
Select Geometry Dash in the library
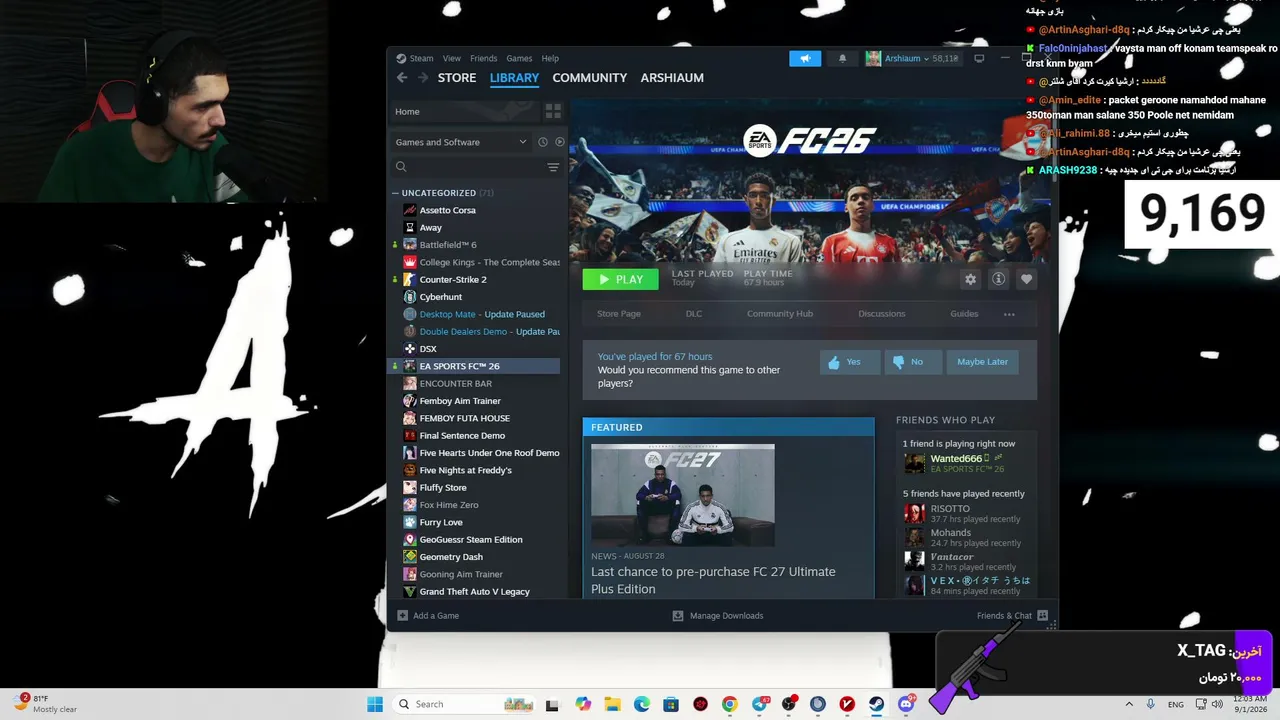[476, 557]
